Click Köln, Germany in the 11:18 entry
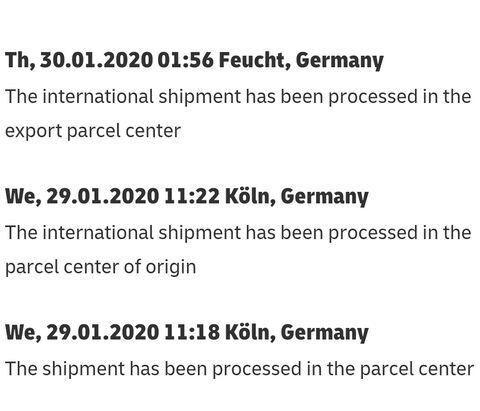 (x=297, y=333)
